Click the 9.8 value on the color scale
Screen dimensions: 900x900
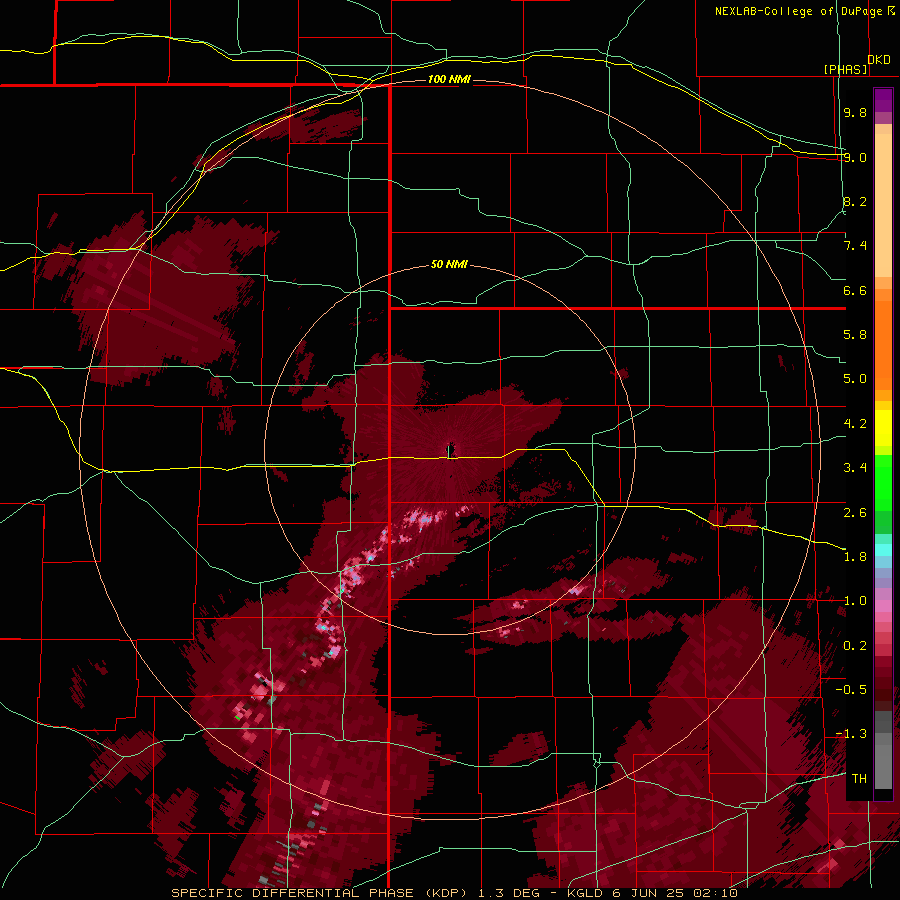(x=855, y=112)
